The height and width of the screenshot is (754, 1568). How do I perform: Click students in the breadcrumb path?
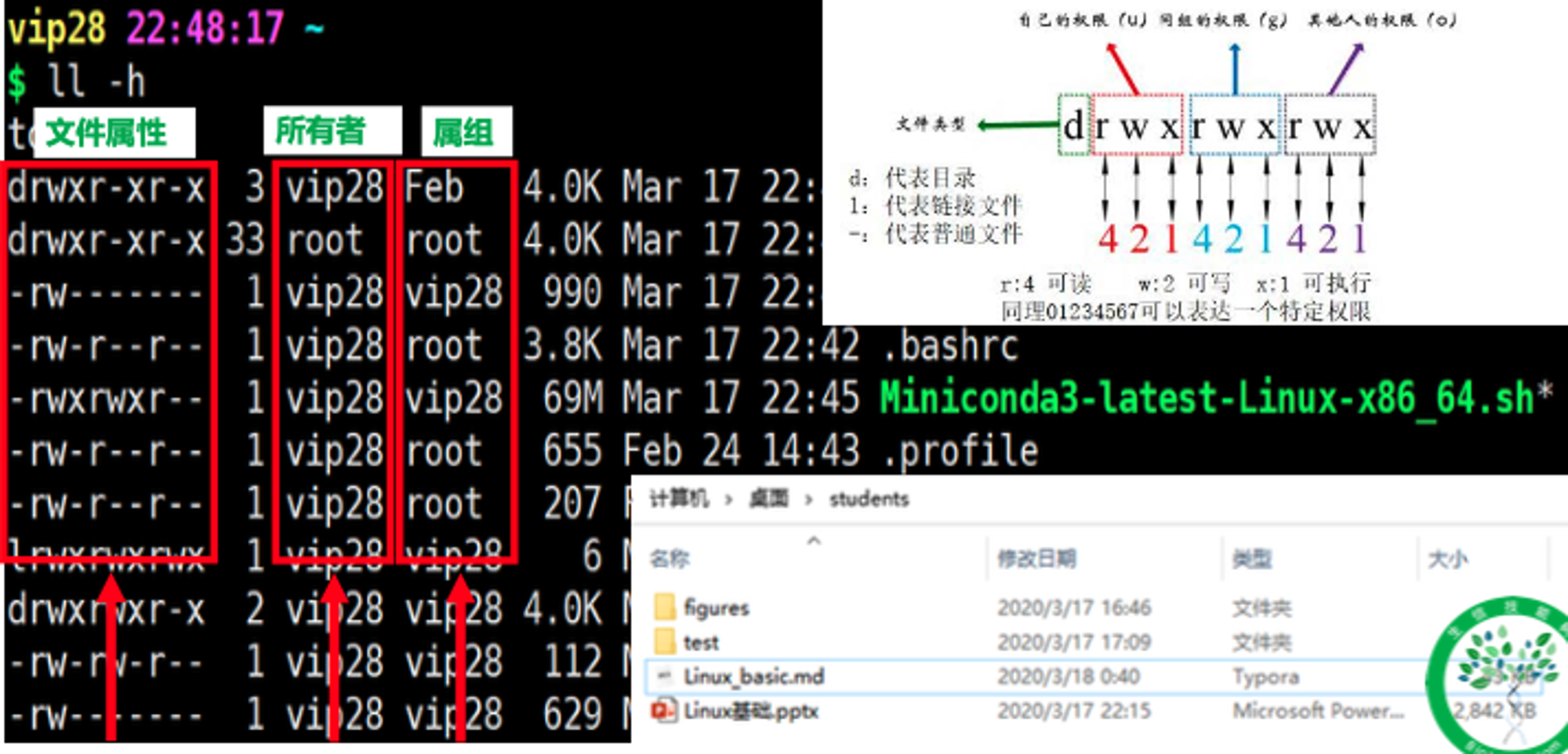[x=869, y=498]
